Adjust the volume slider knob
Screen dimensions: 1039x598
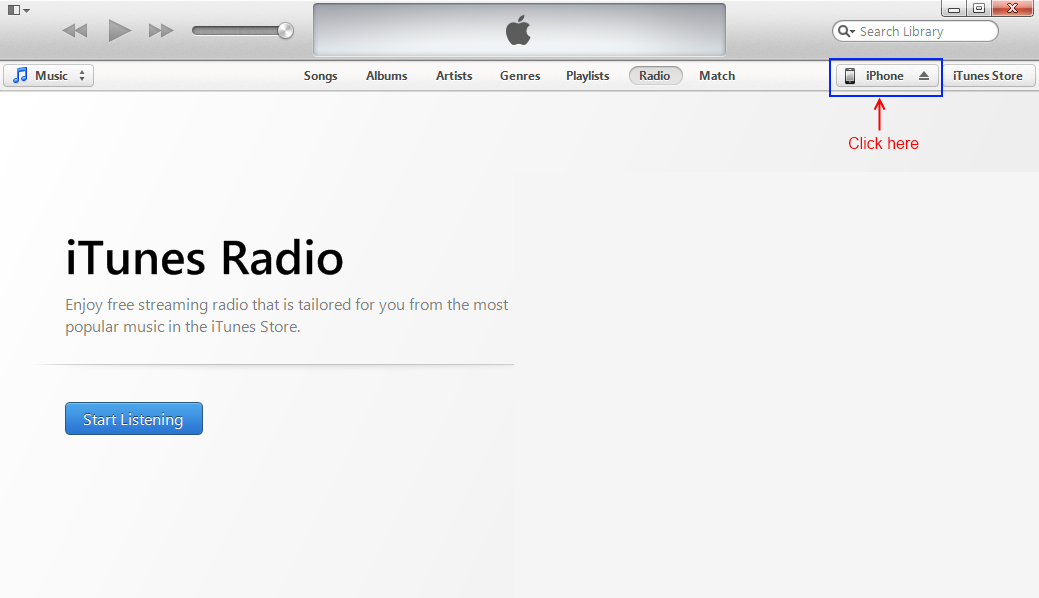click(x=286, y=30)
